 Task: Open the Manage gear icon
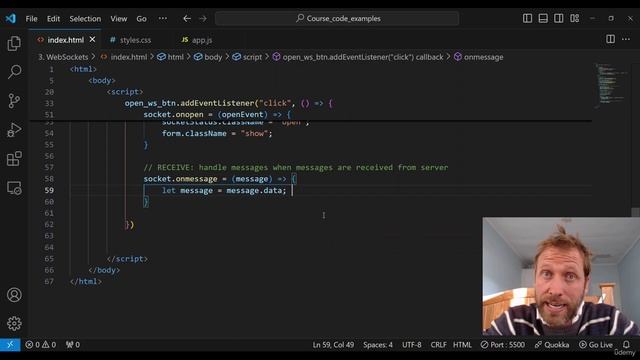pos(14,323)
